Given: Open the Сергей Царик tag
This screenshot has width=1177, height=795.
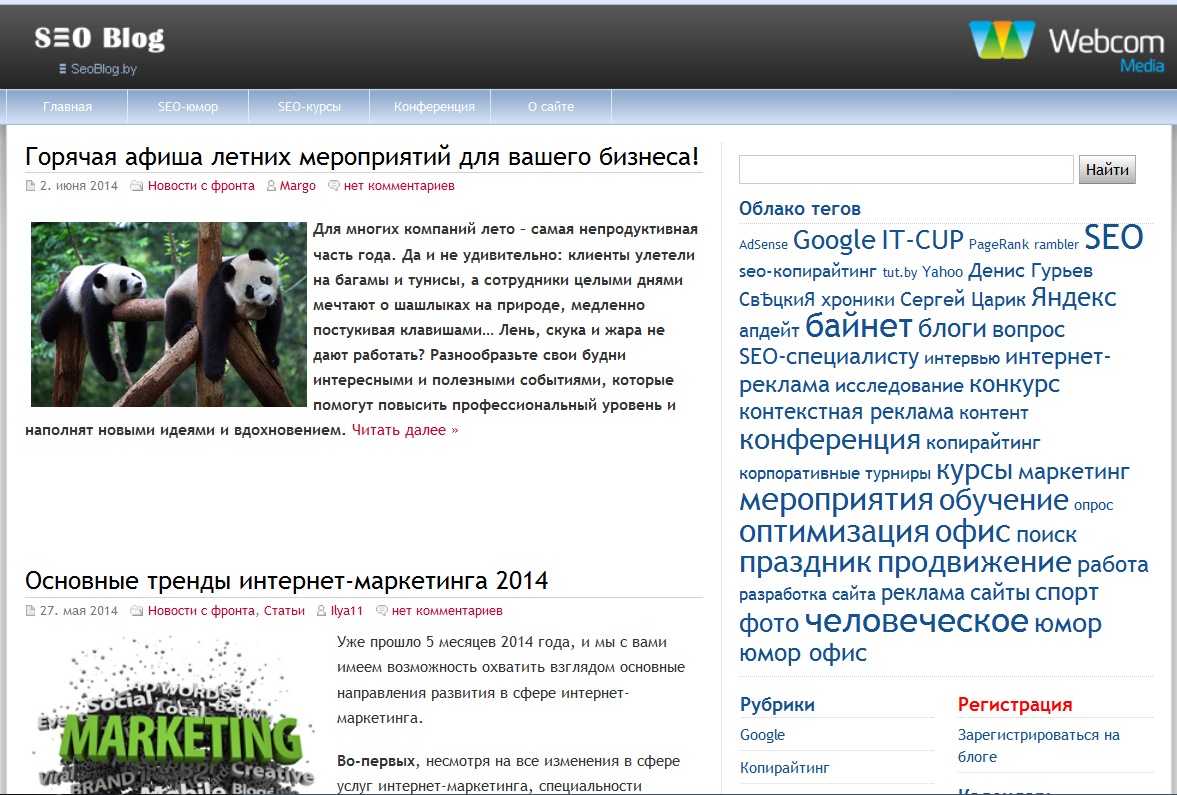Looking at the screenshot, I should (x=962, y=300).
